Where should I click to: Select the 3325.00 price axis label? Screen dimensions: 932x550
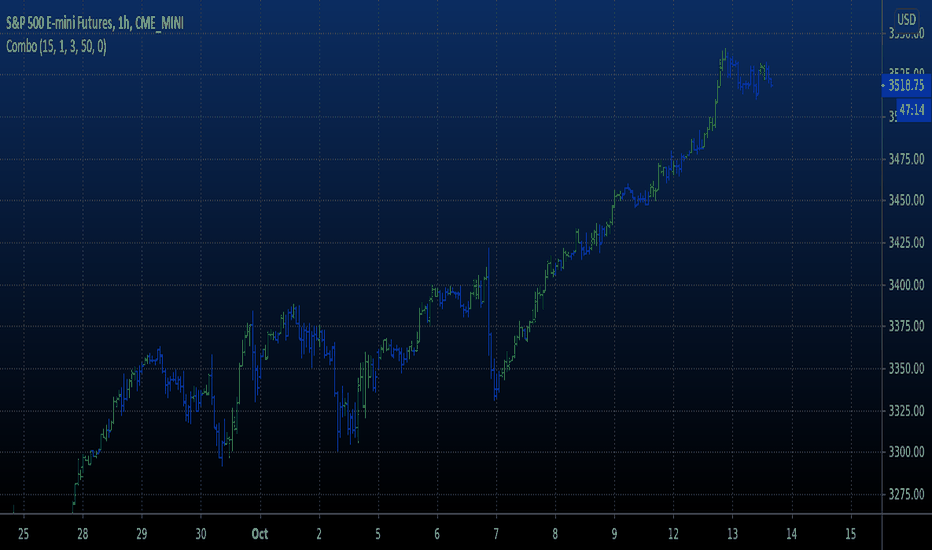tap(906, 411)
